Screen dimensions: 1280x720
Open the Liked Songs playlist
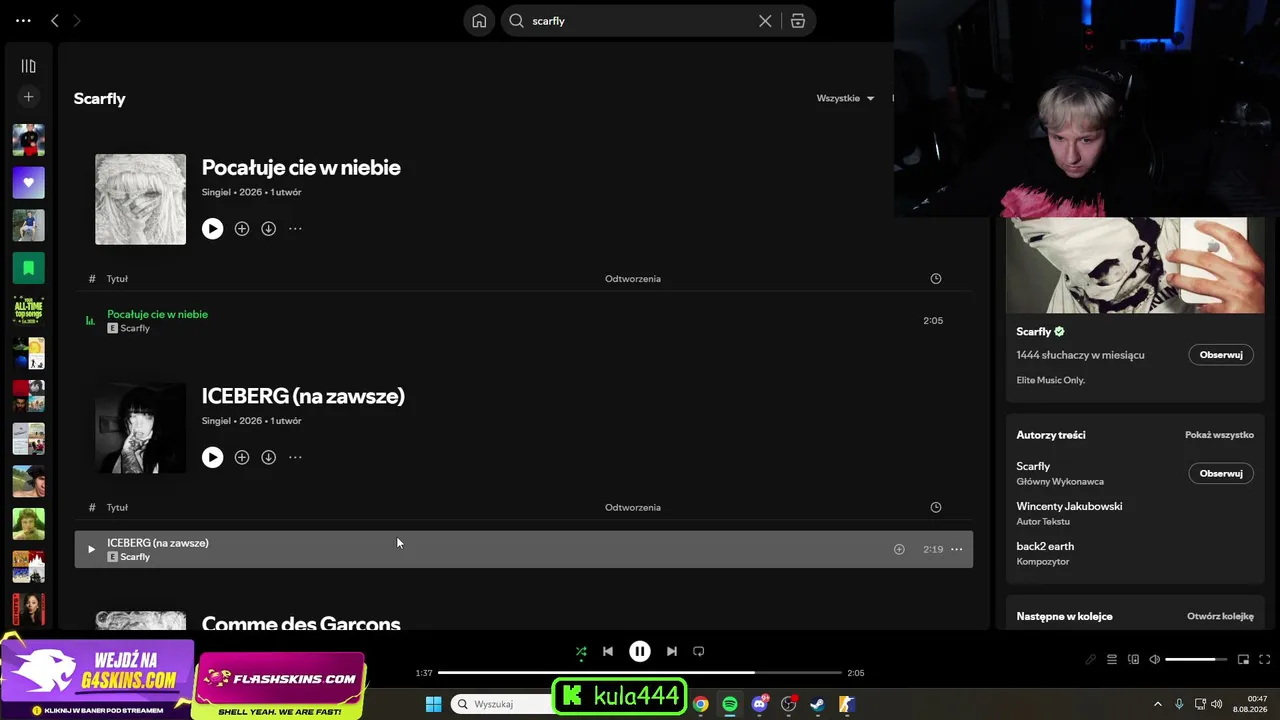click(x=28, y=183)
